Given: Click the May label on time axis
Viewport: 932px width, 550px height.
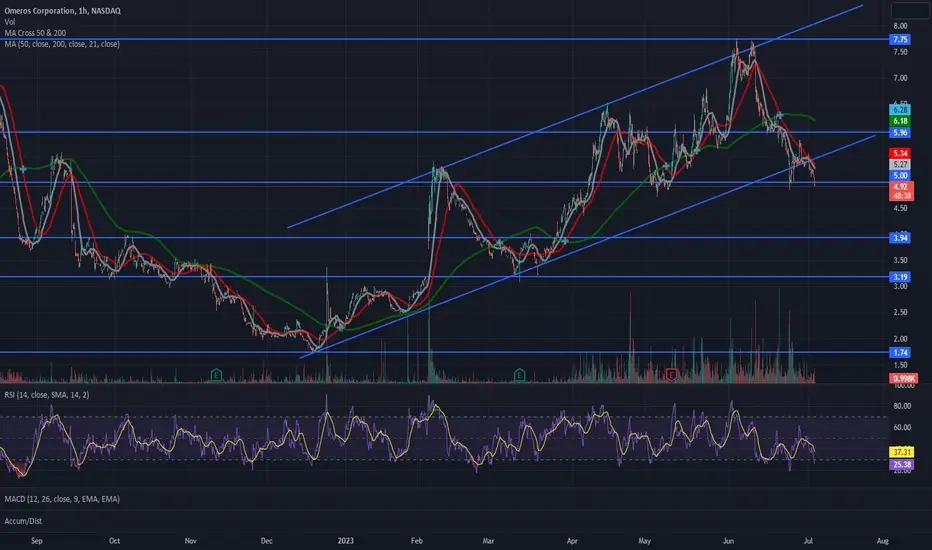Looking at the screenshot, I should point(644,541).
